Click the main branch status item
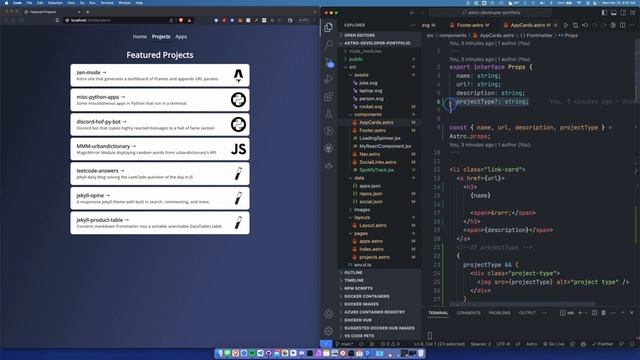The width and height of the screenshot is (640, 360). click(344, 344)
